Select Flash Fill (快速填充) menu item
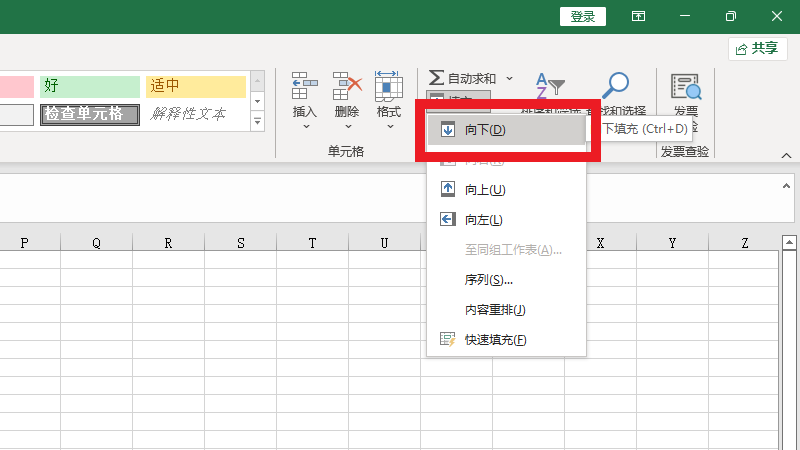This screenshot has height=450, width=800. 495,340
